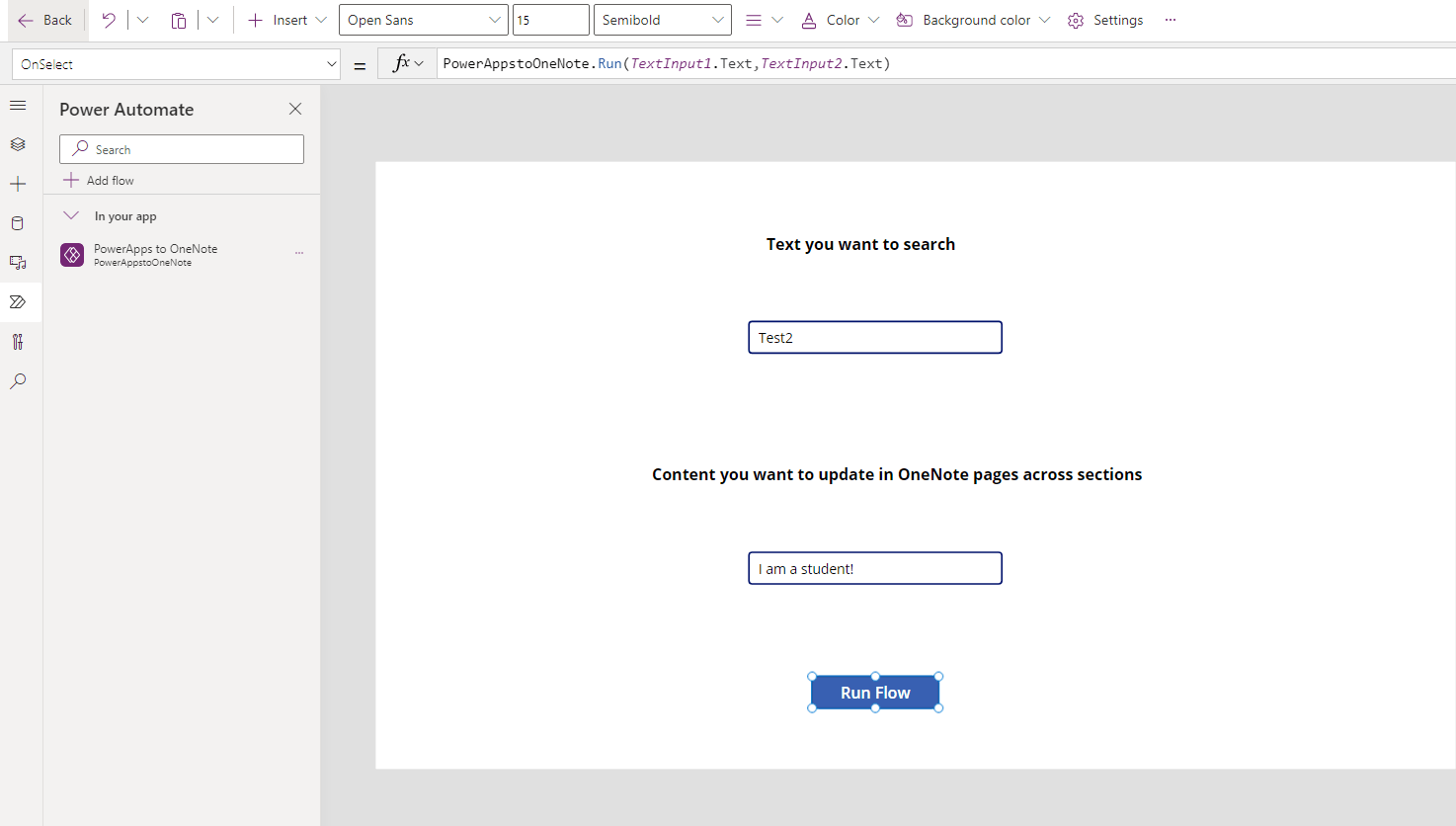
Task: Expand the Insert sidebar plus icon
Action: coord(18,184)
